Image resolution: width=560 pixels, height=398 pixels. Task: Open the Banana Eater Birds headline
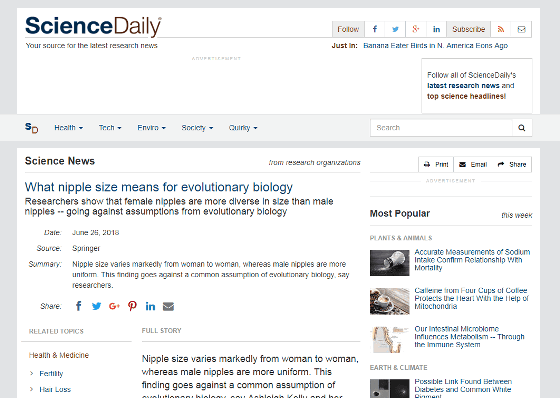[x=435, y=46]
